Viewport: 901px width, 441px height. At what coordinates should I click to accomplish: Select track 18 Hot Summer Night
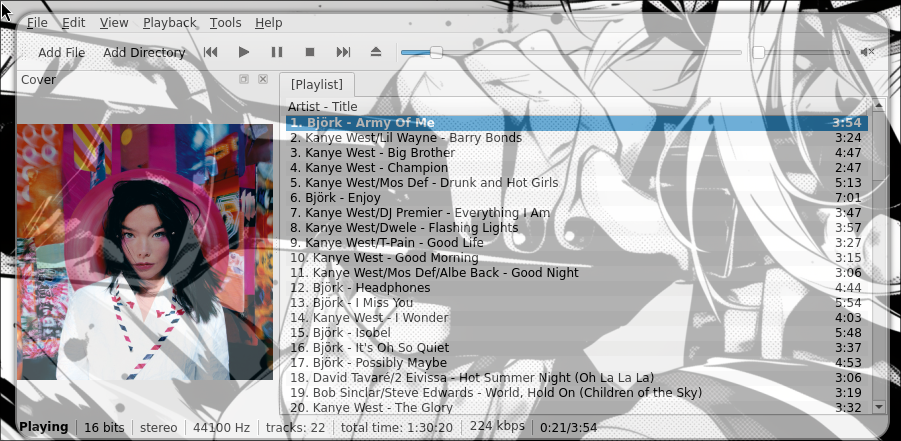pyautogui.click(x=577, y=378)
